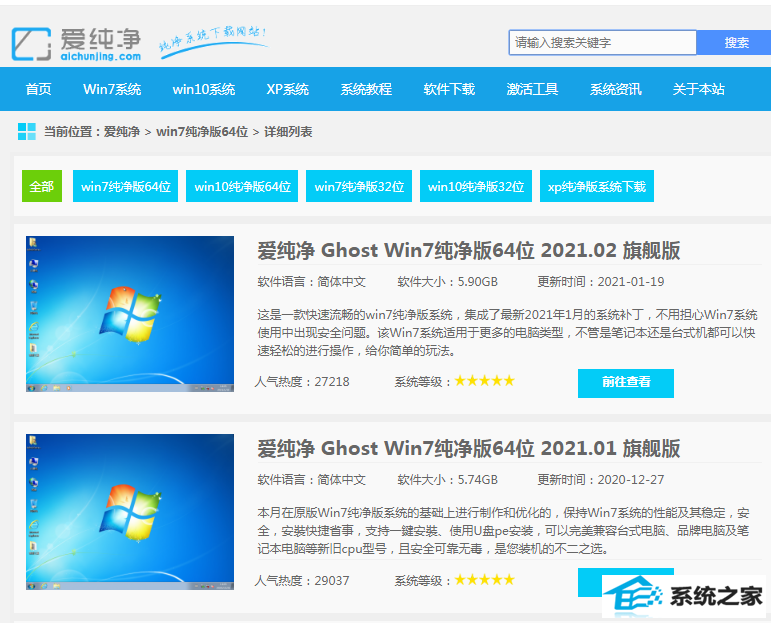Click the star rating of the 2021.02 listing
771x623 pixels.
(x=484, y=381)
